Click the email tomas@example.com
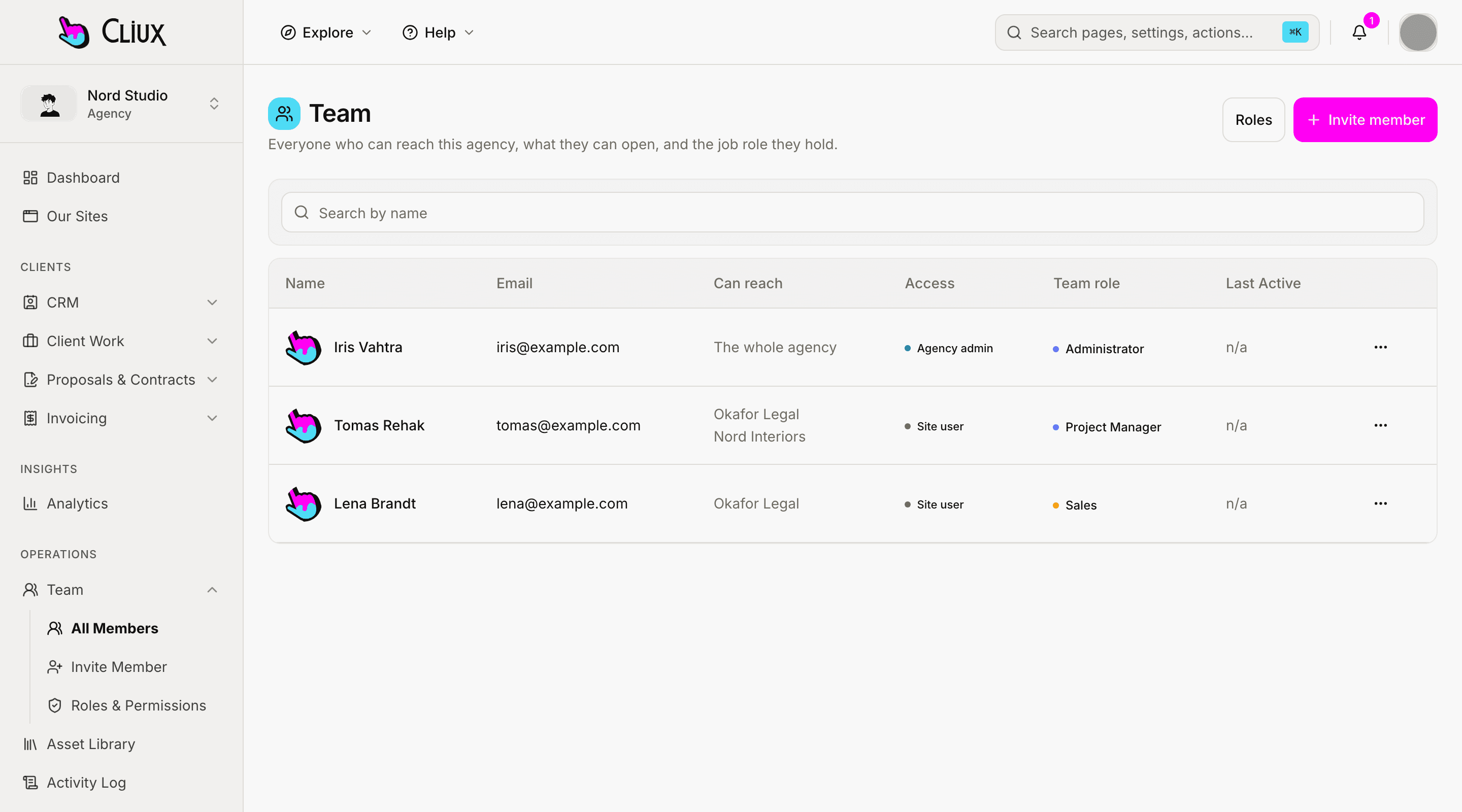The image size is (1462, 812). [x=568, y=426]
